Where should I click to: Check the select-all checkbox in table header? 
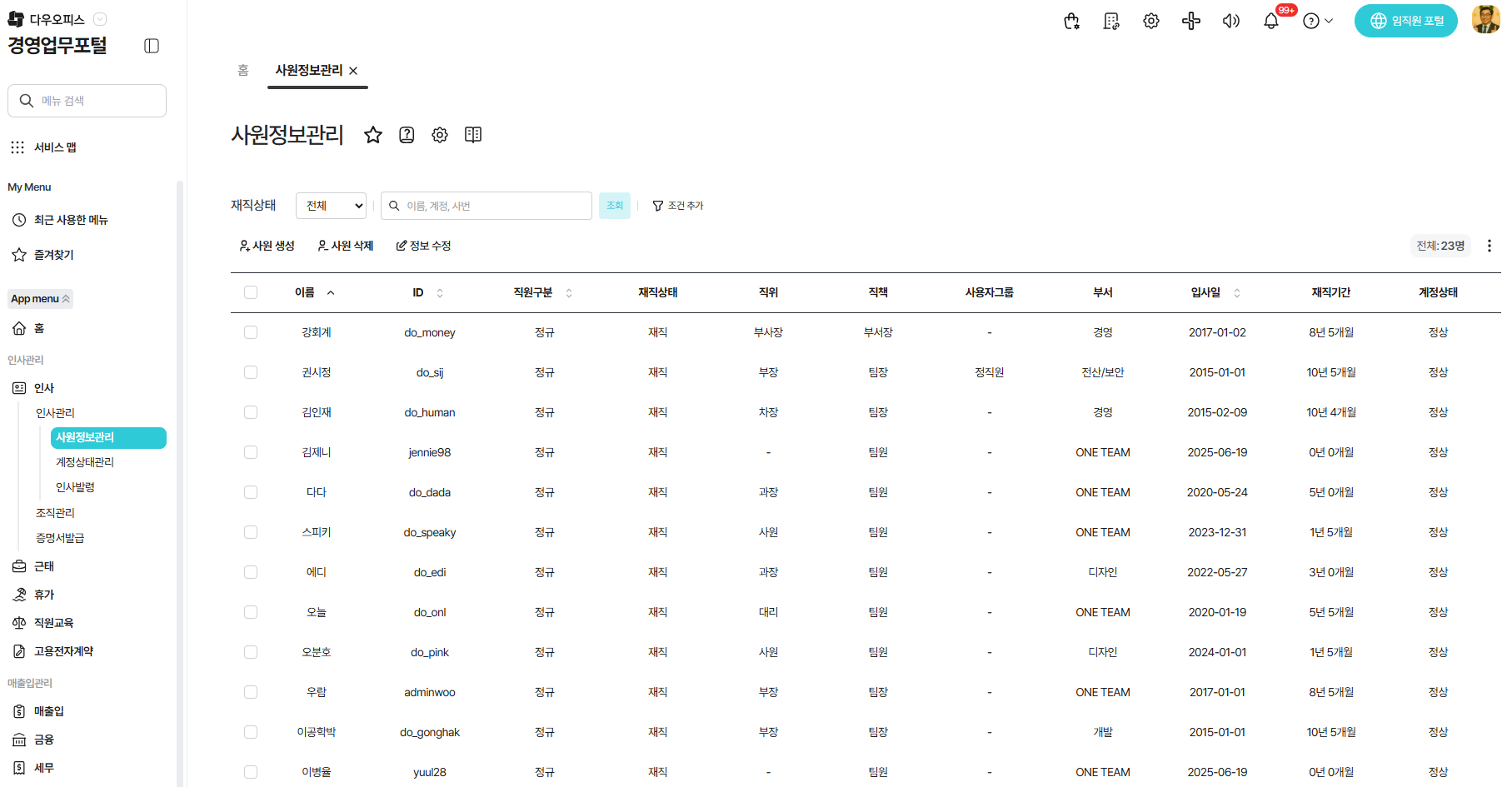[251, 292]
